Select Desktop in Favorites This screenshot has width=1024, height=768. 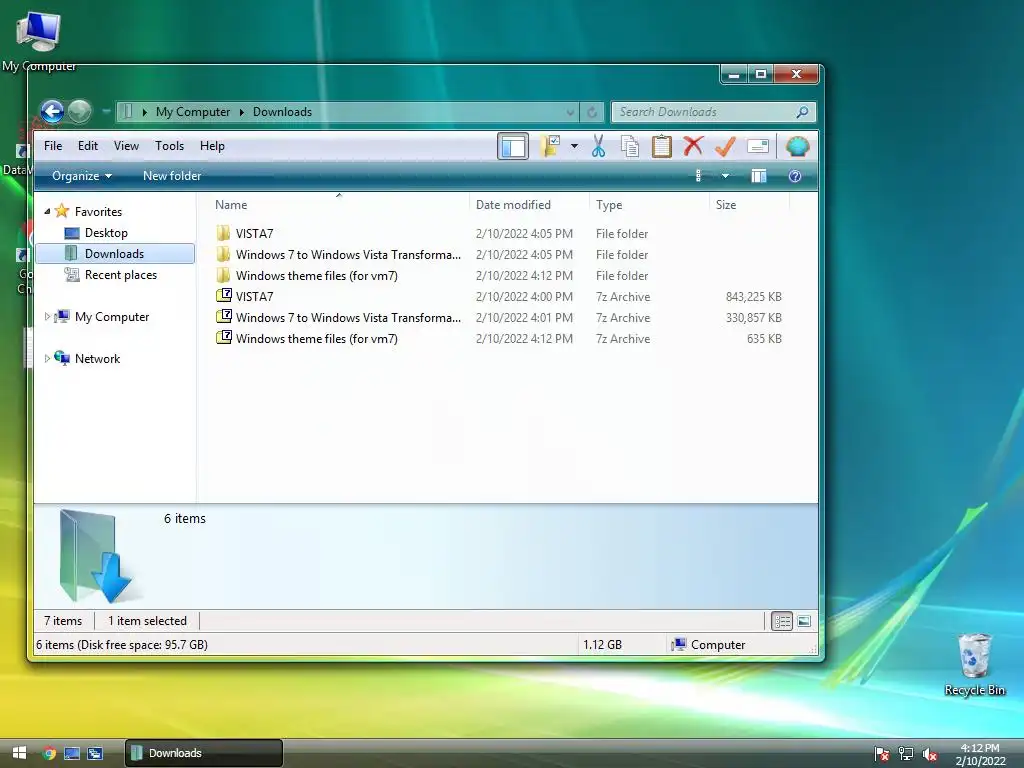click(106, 233)
